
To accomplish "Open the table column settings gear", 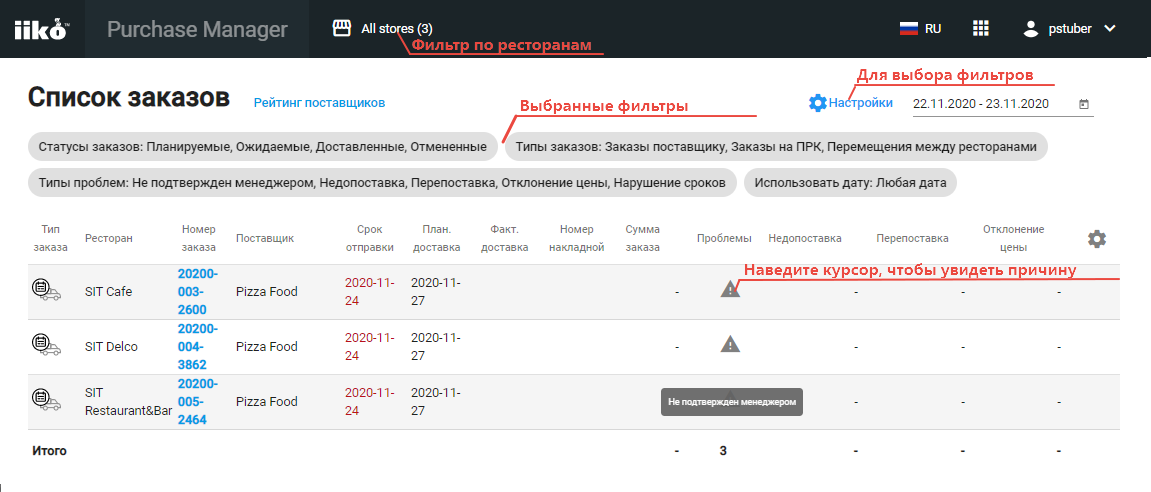I will click(1097, 238).
